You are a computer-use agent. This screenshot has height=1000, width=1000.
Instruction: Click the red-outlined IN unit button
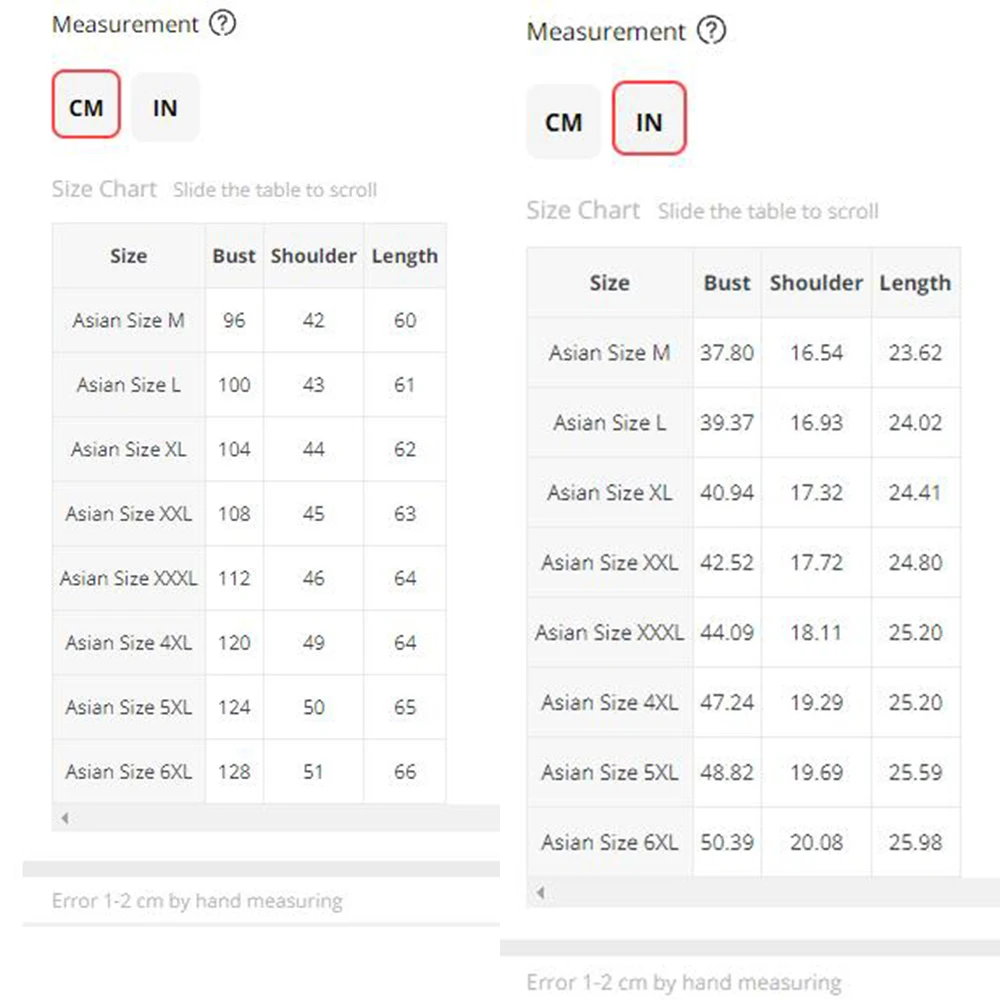(x=649, y=121)
